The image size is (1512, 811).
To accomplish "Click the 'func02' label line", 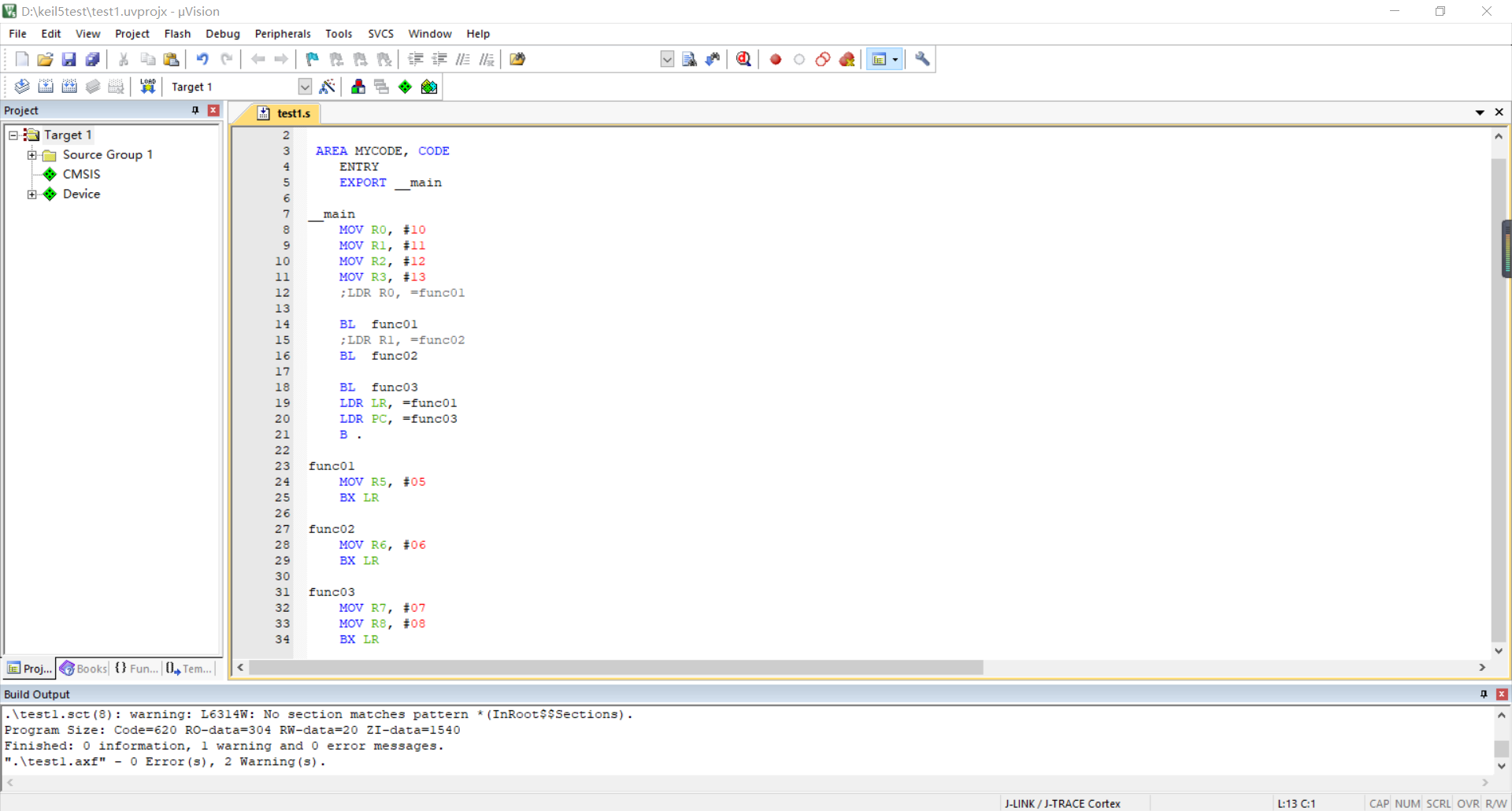I will click(x=332, y=529).
